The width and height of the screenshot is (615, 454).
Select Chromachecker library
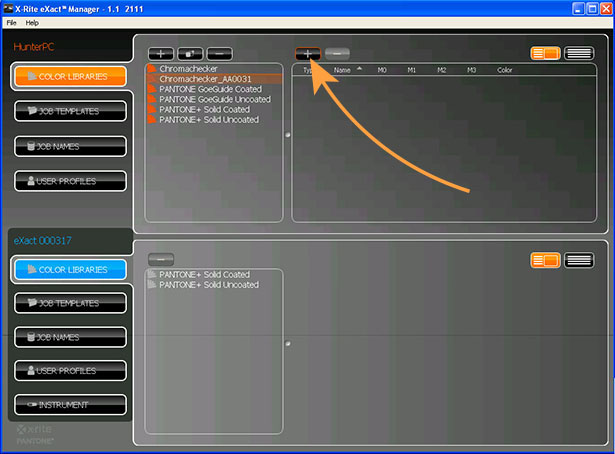(x=214, y=69)
